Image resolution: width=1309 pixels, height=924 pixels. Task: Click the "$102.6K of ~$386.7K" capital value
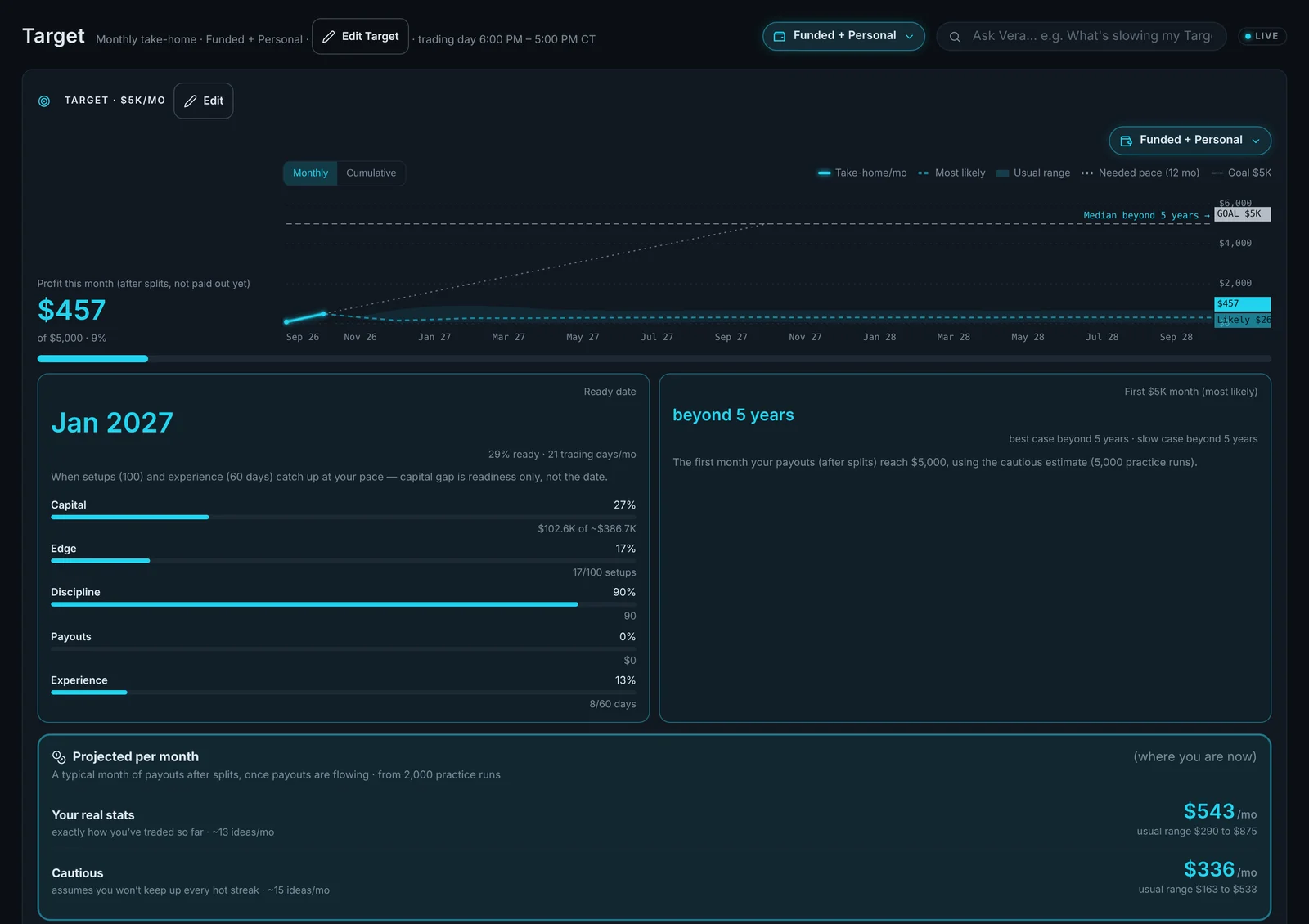(587, 529)
